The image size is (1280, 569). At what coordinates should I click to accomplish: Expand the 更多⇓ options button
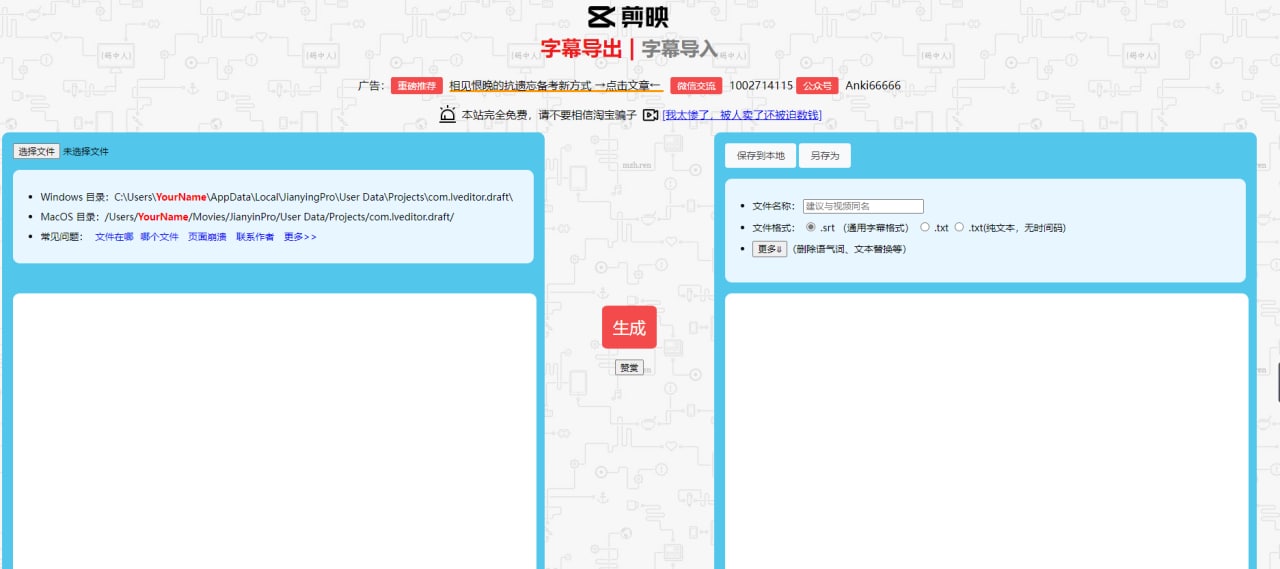click(x=770, y=249)
